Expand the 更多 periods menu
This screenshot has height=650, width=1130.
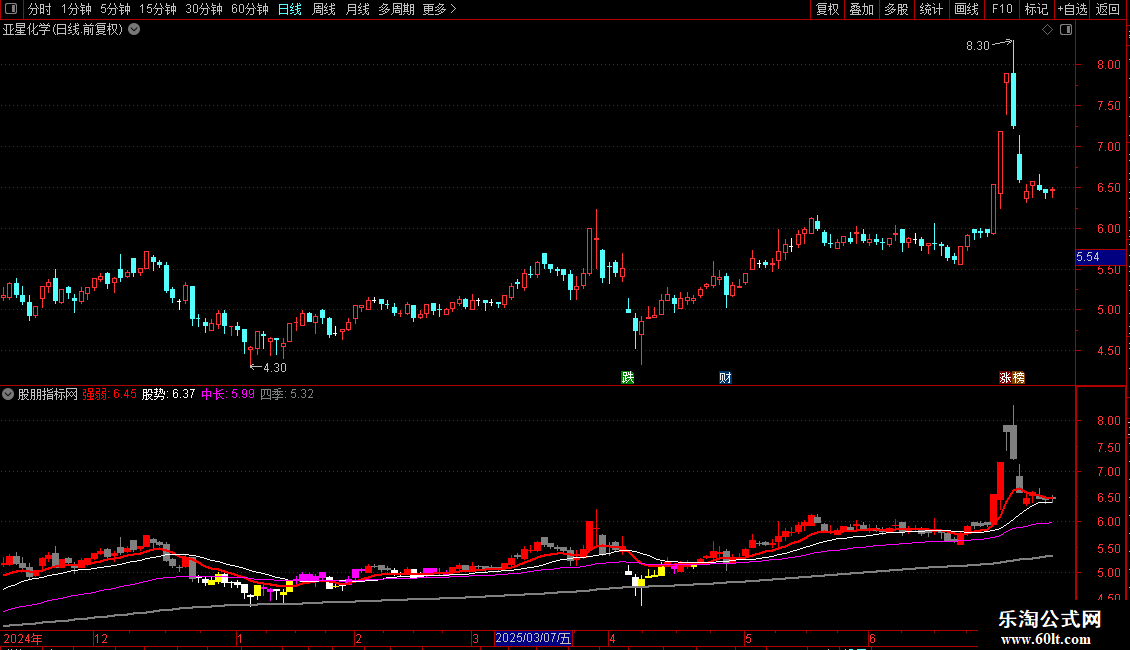pyautogui.click(x=440, y=9)
